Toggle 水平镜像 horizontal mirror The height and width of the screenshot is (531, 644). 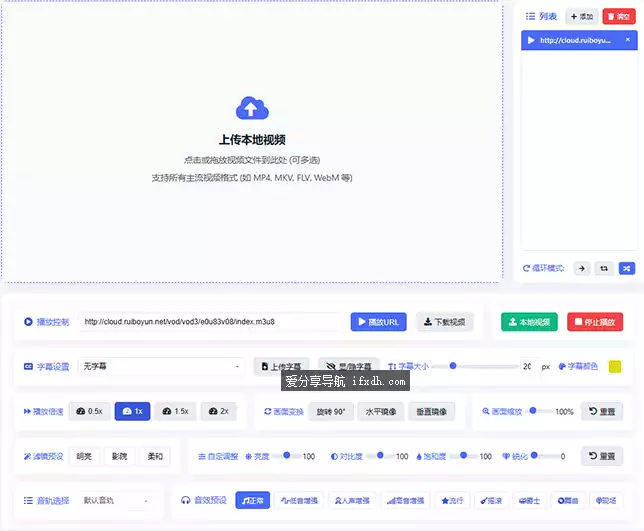381,411
